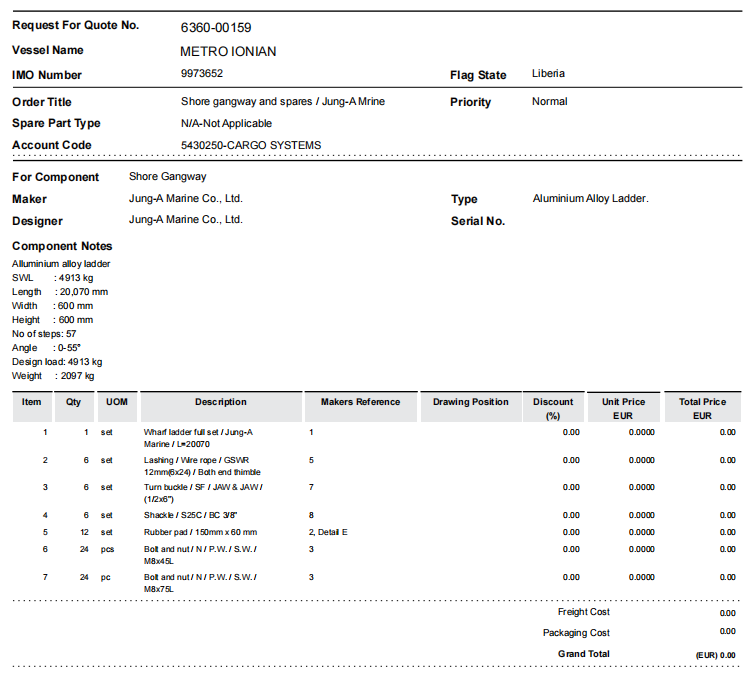Select the Order Title text
Image resolution: width=747 pixels, height=676 pixels.
pyautogui.click(x=282, y=102)
